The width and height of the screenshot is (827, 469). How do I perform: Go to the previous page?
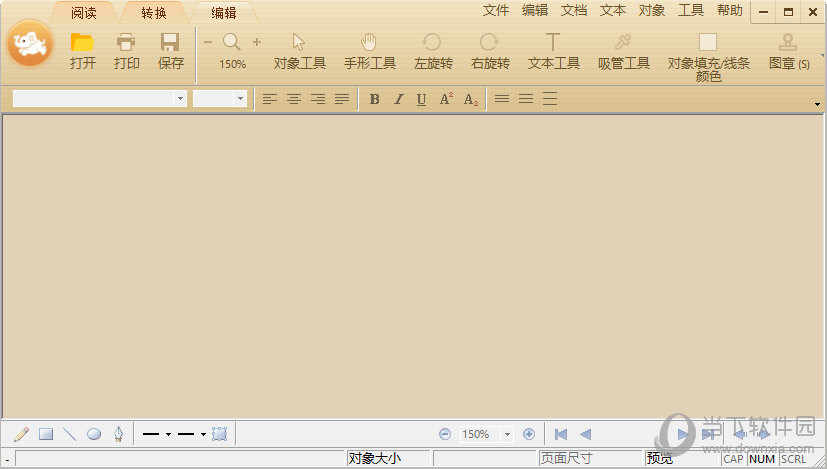pyautogui.click(x=585, y=434)
